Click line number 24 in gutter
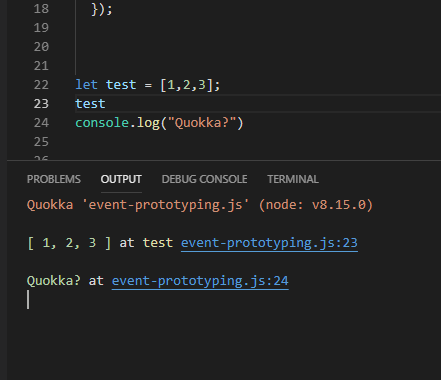Viewport: 441px width, 380px height. pyautogui.click(x=41, y=123)
